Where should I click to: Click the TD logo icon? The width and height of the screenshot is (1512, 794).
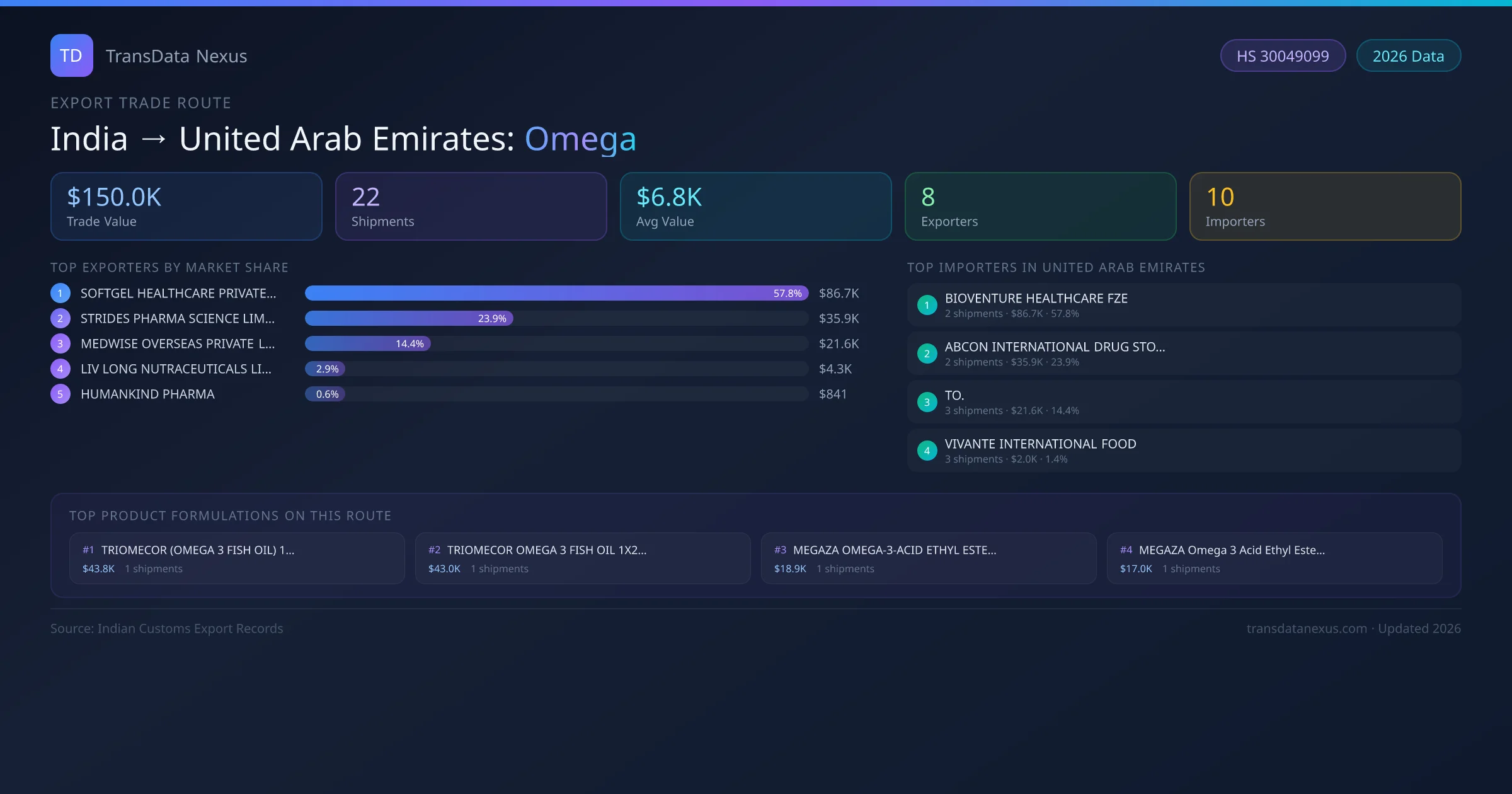(71, 55)
